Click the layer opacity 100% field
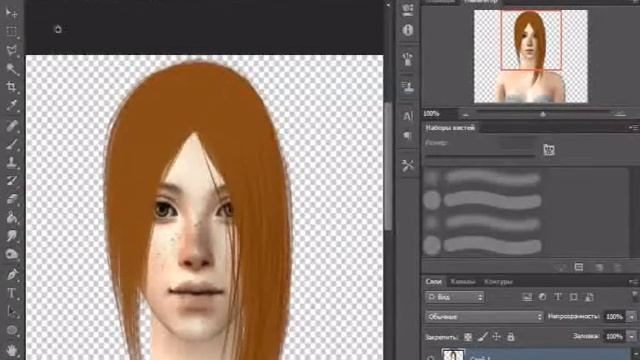 point(615,316)
